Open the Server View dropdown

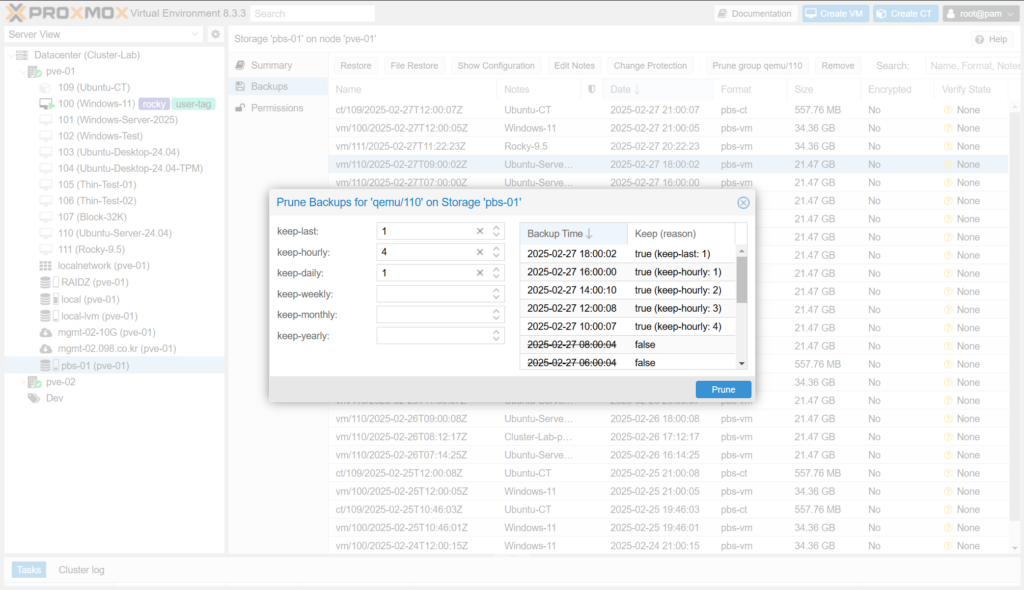[102, 34]
